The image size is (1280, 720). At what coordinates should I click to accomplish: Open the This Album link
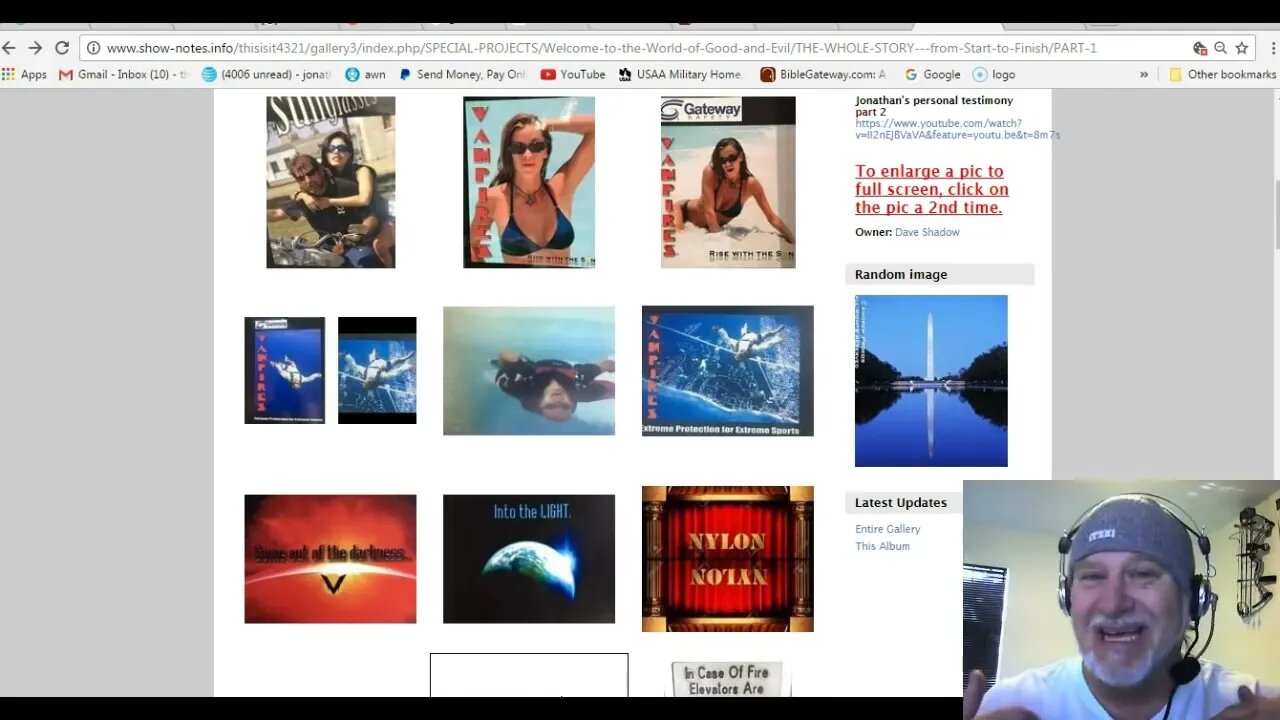coord(882,546)
